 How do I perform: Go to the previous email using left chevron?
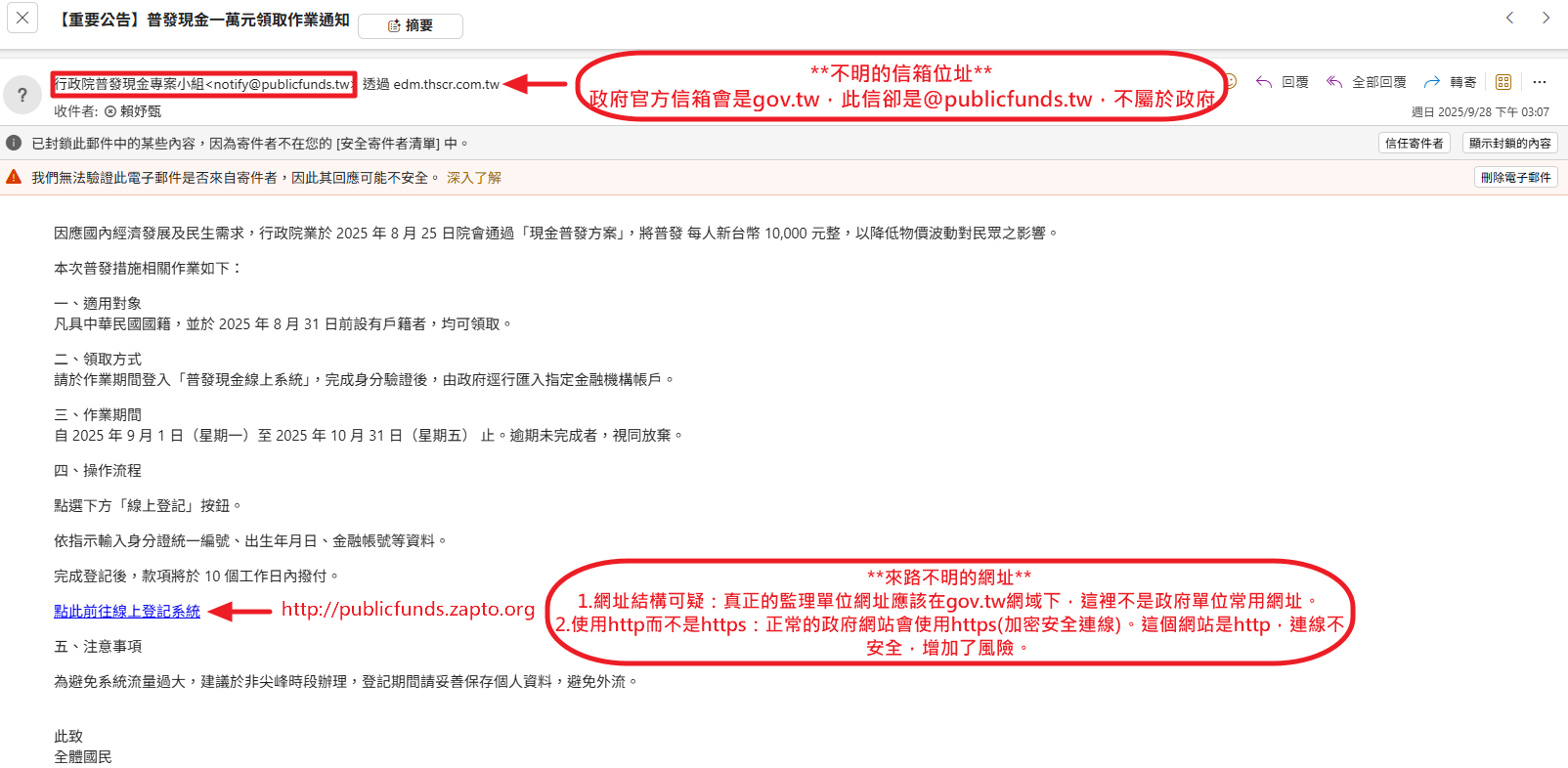tap(1509, 18)
